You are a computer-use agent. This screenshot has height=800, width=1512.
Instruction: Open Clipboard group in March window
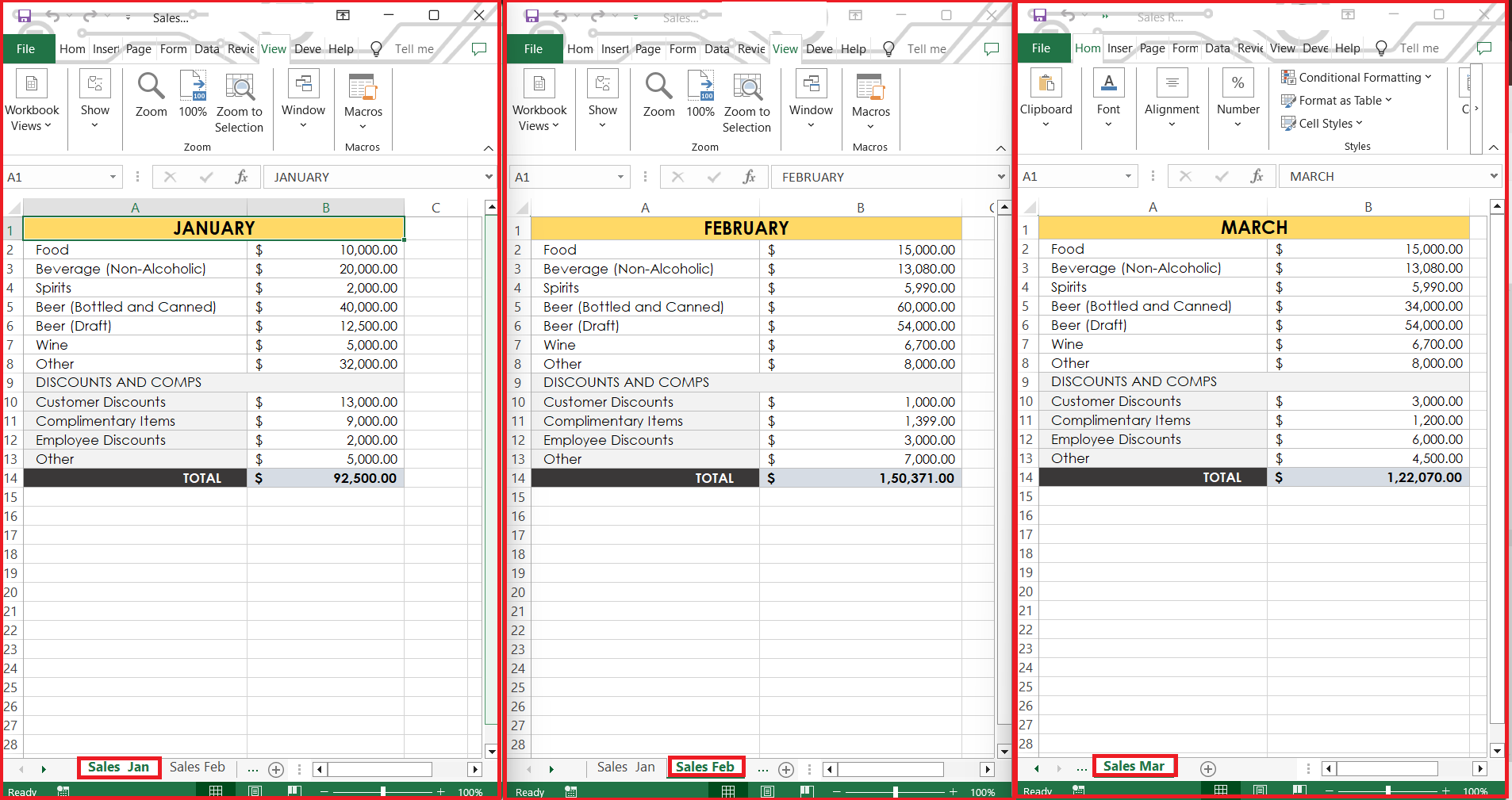click(x=1046, y=99)
